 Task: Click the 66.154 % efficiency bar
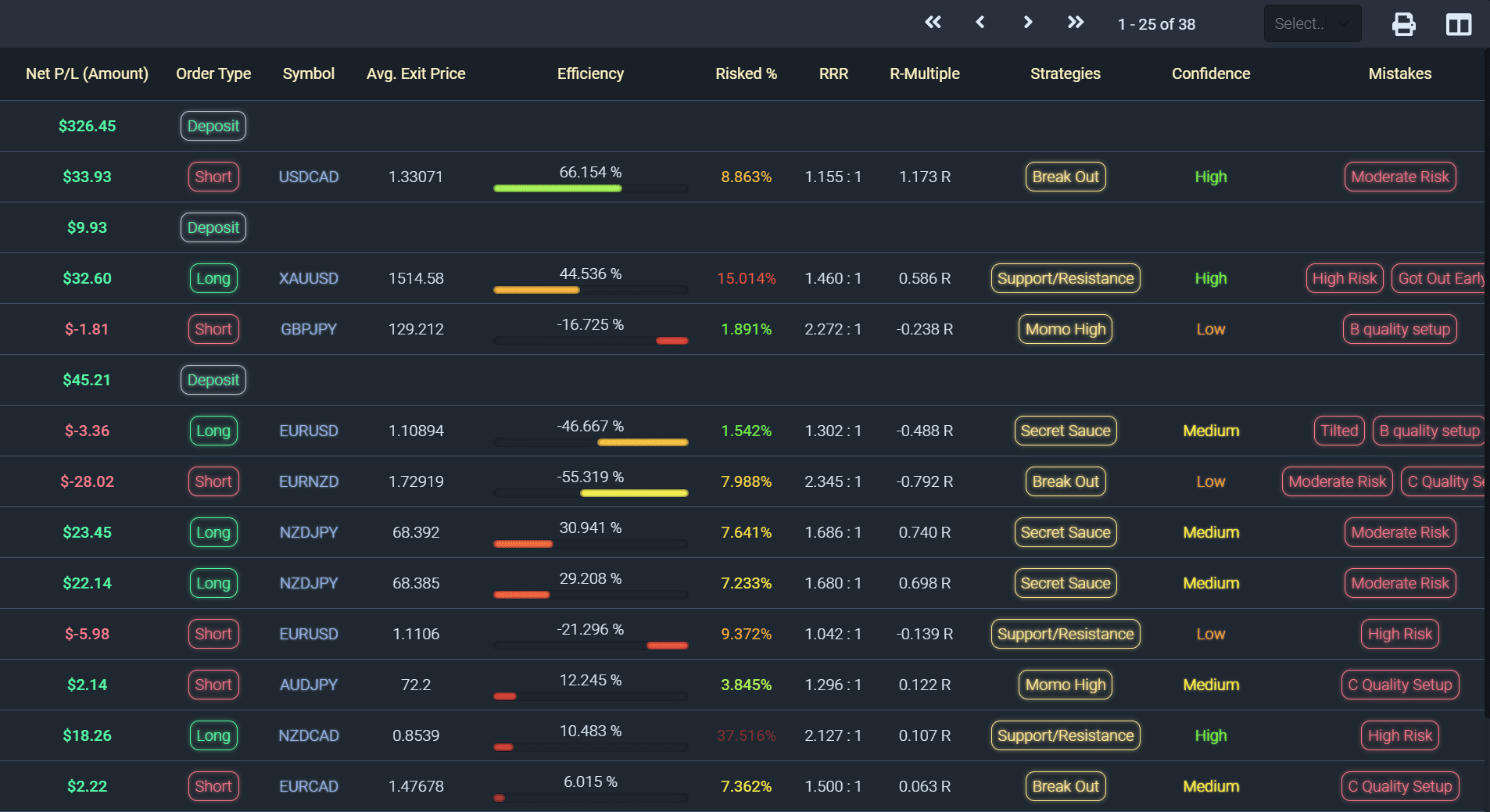590,188
